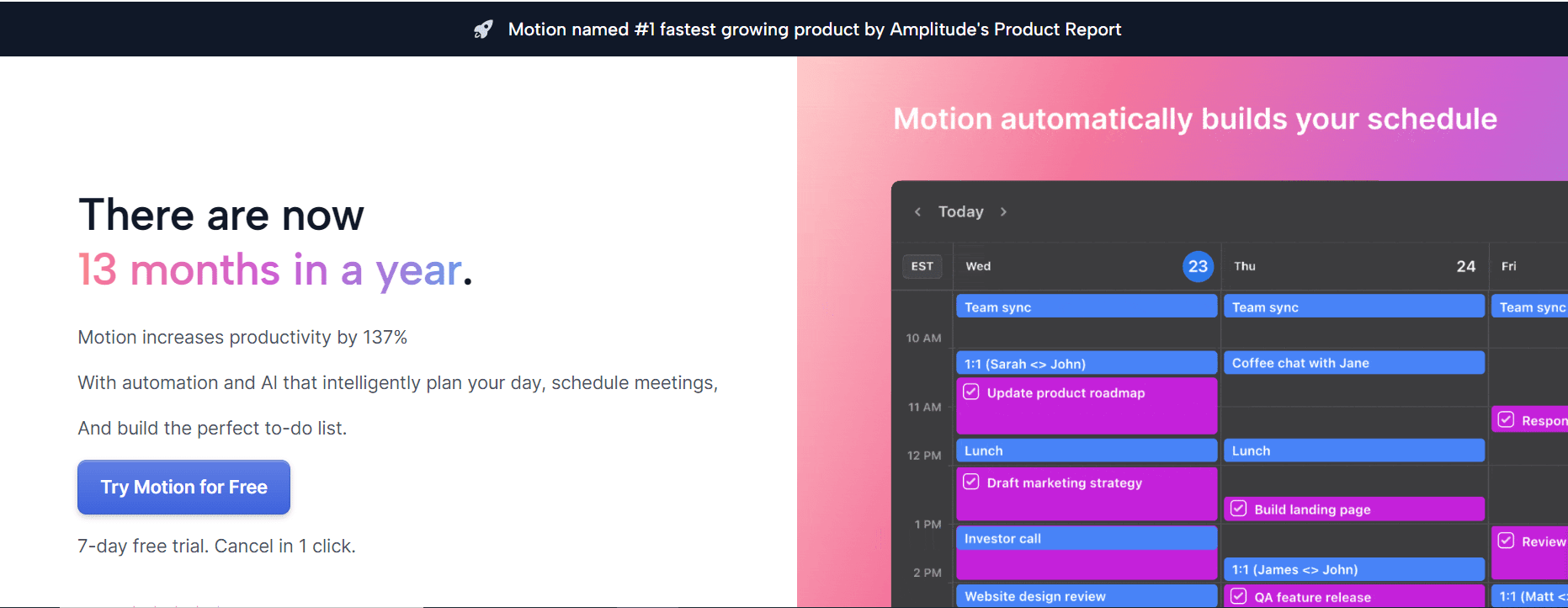Click the '13 months in a year' headline
This screenshot has height=608, width=1568.
275,270
